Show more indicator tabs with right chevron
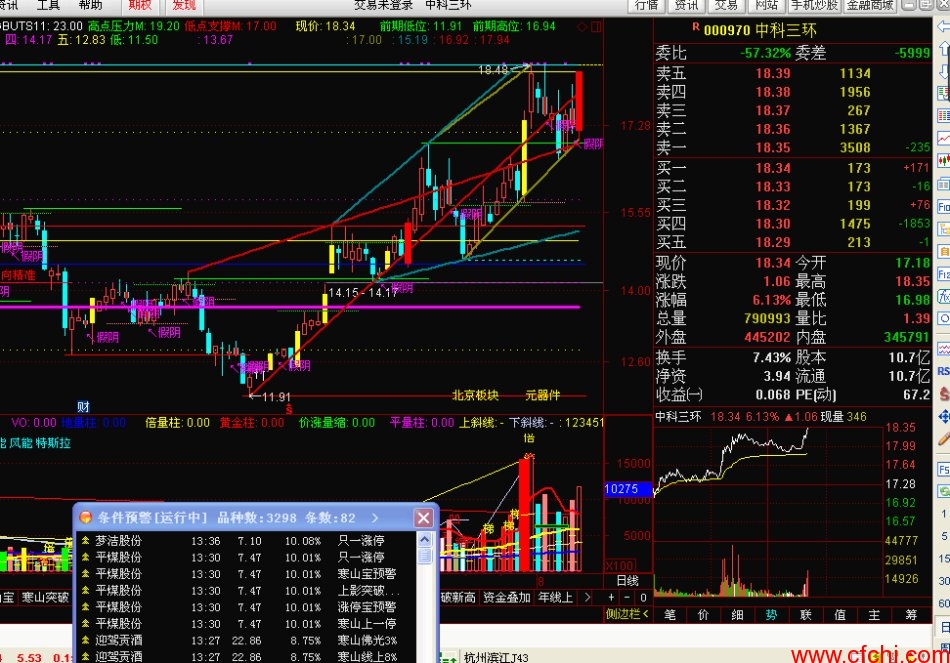 click(x=587, y=598)
